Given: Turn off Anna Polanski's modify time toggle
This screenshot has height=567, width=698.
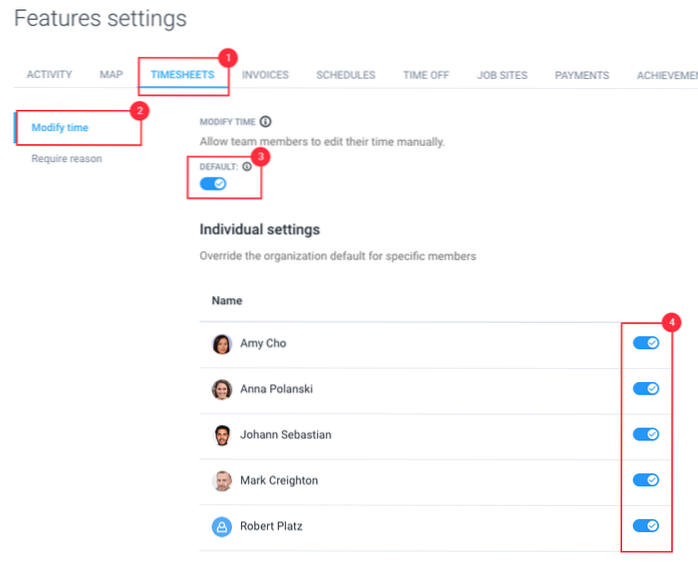Looking at the screenshot, I should click(646, 389).
